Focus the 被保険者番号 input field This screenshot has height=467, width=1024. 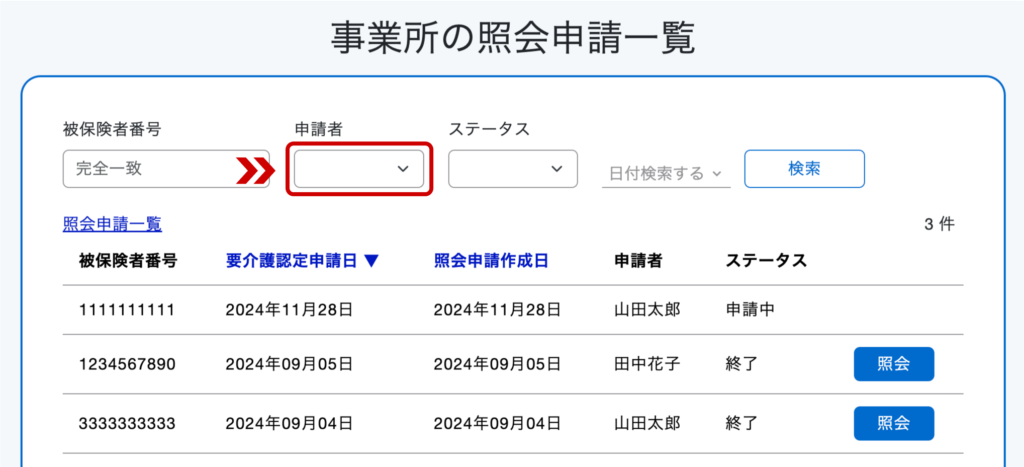coord(166,169)
